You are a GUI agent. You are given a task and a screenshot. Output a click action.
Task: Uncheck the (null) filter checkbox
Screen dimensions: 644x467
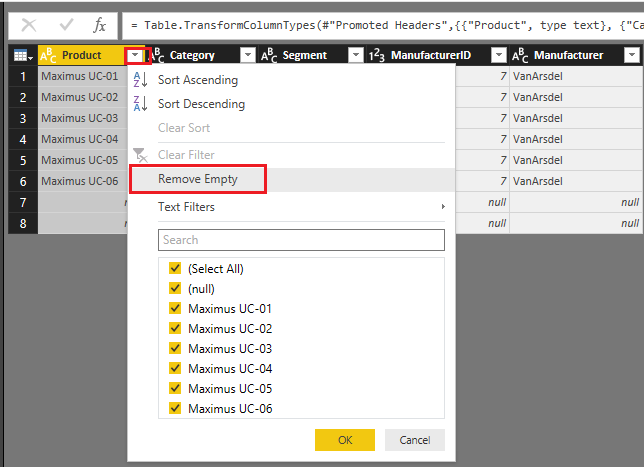[x=175, y=288]
